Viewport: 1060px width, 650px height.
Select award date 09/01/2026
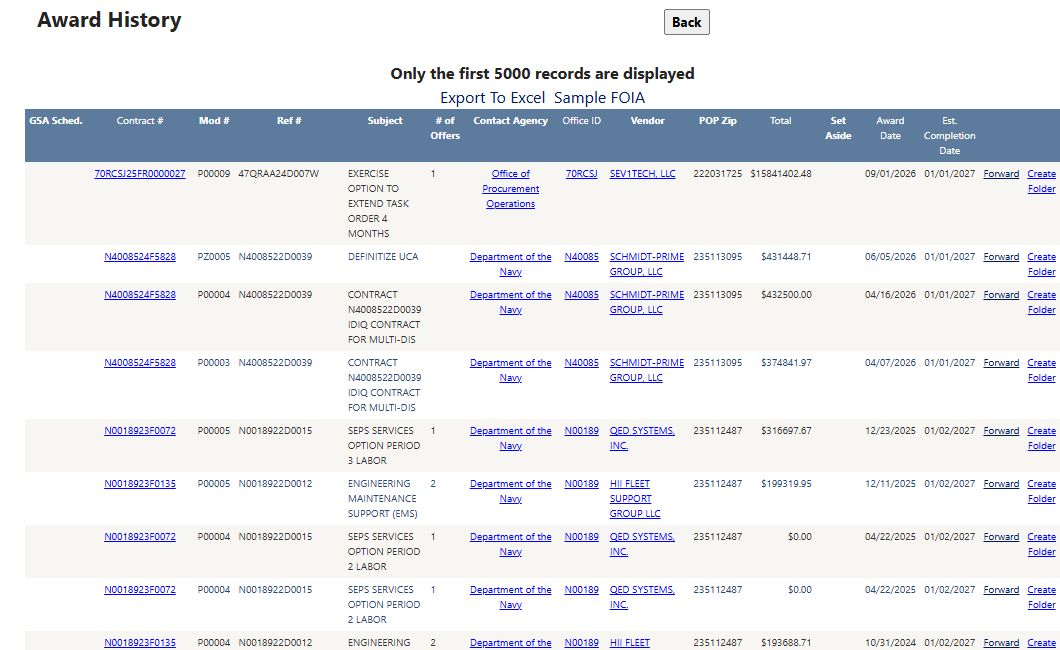click(890, 174)
